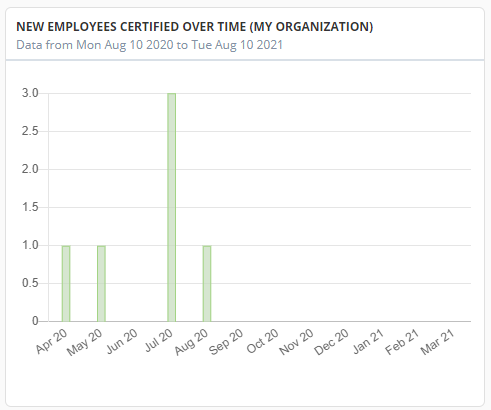Click the 1.5 y-axis value

(x=30, y=207)
